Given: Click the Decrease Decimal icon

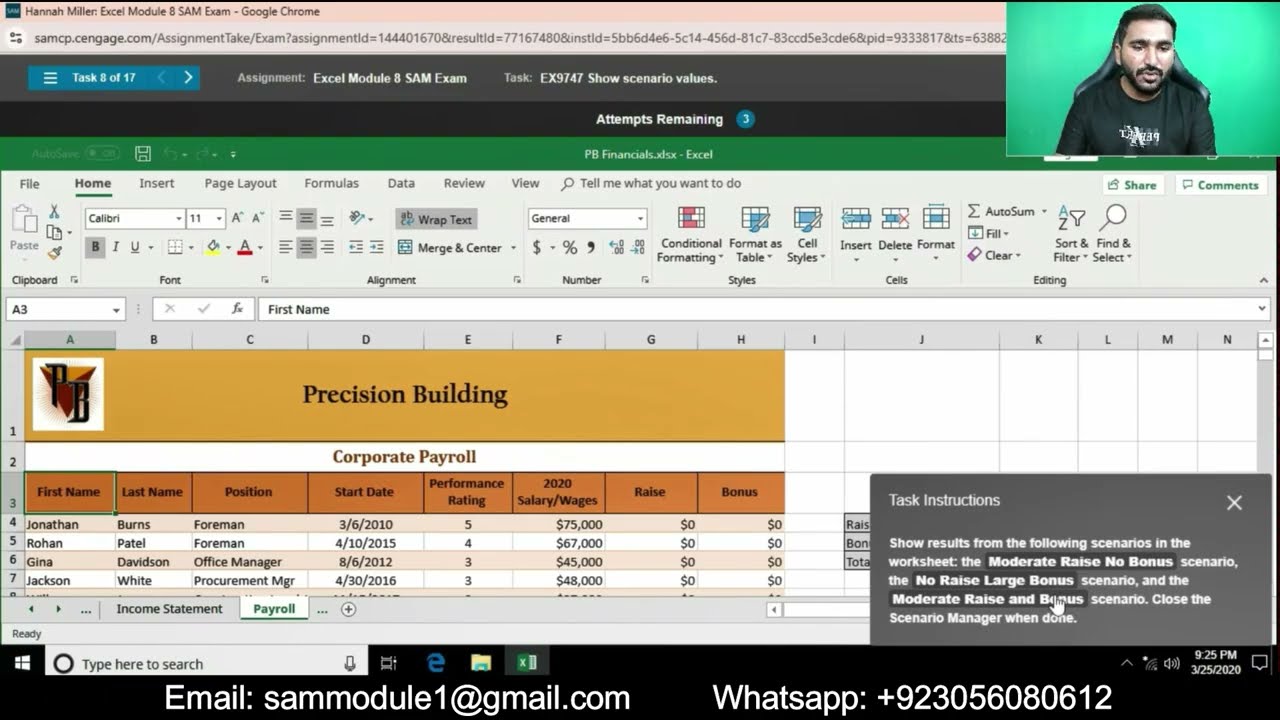Looking at the screenshot, I should click(638, 247).
